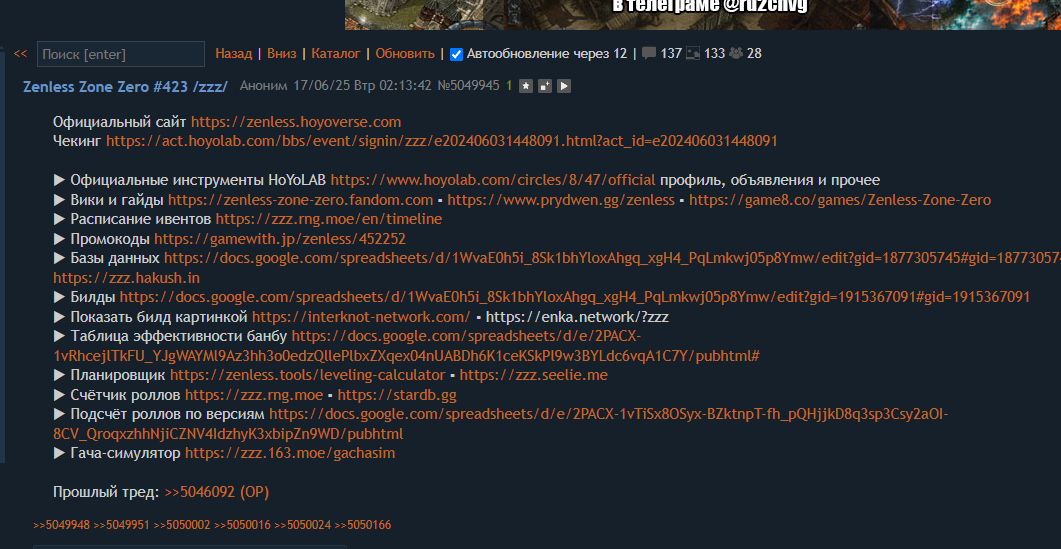Viewport: 1061px width, 549px height.
Task: Click the Аноним poster name
Action: tap(263, 86)
